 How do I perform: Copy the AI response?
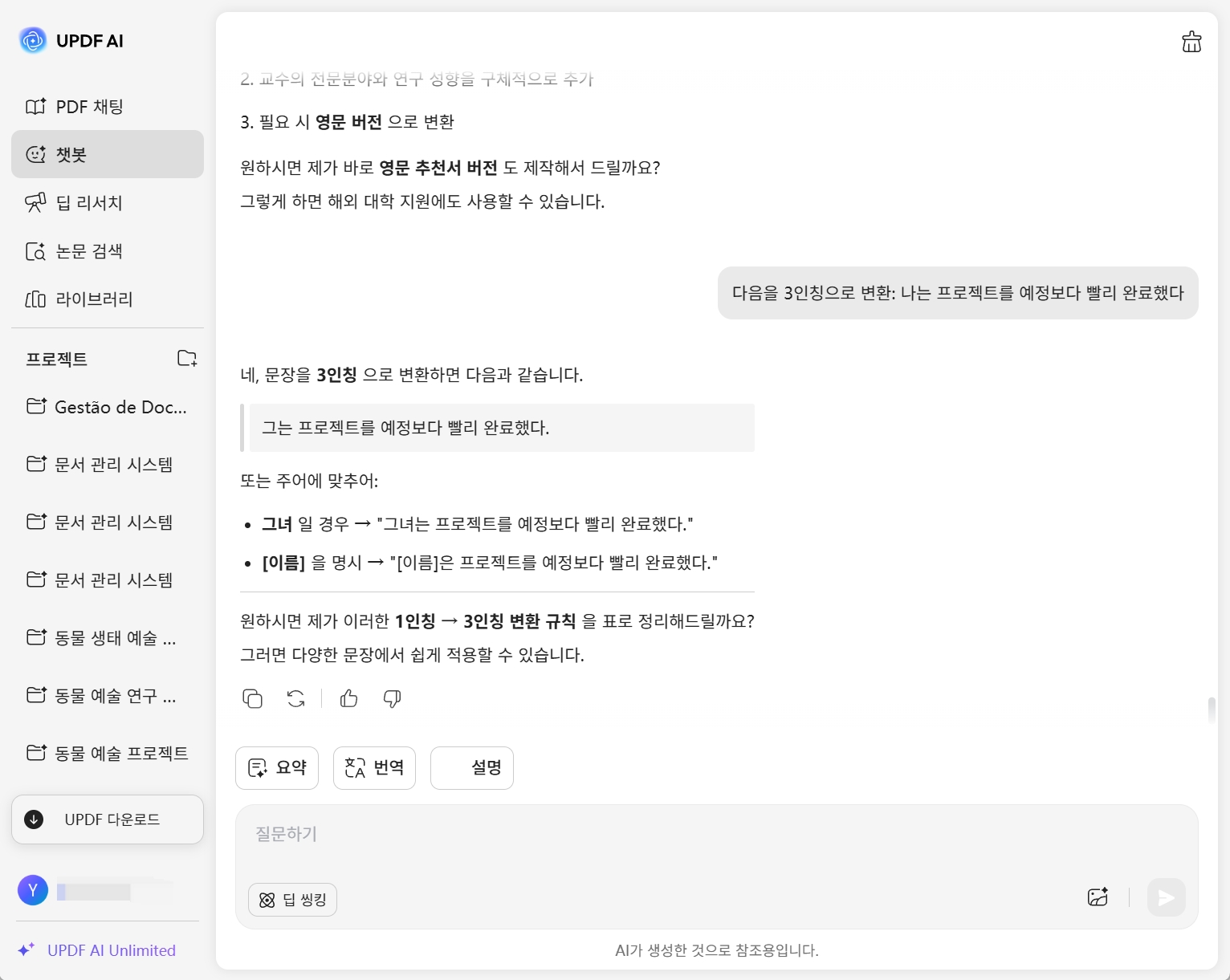pyautogui.click(x=252, y=698)
